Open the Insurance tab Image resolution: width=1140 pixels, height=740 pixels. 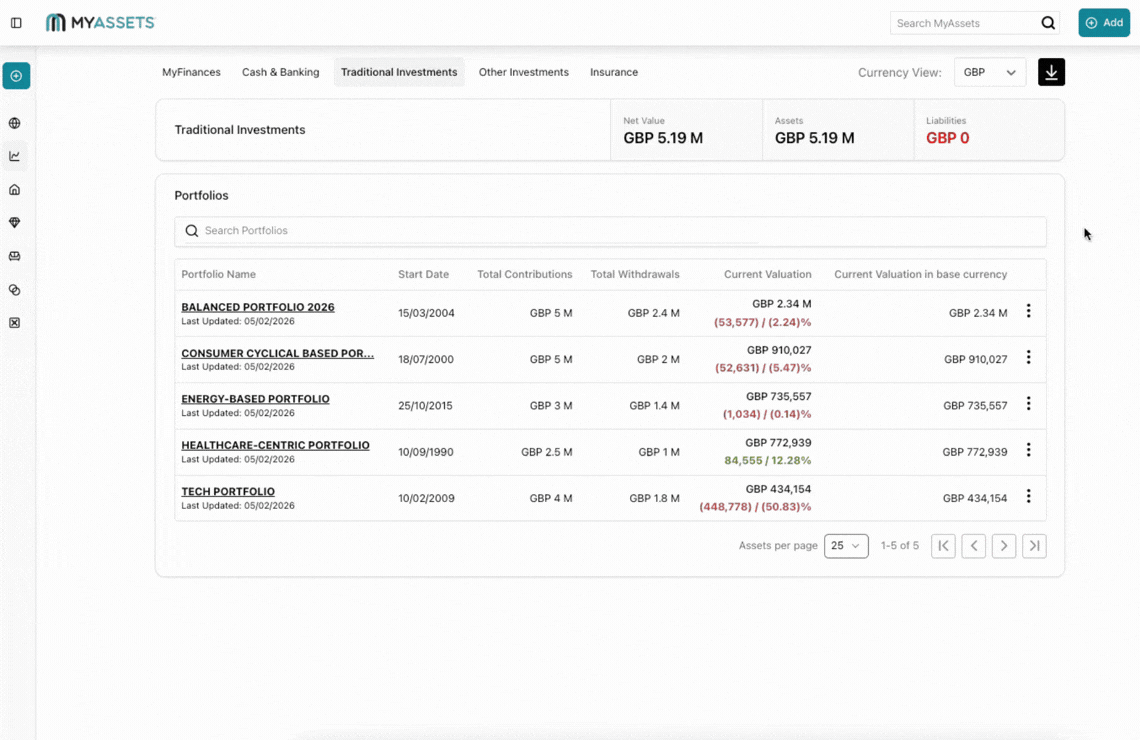[x=613, y=72]
